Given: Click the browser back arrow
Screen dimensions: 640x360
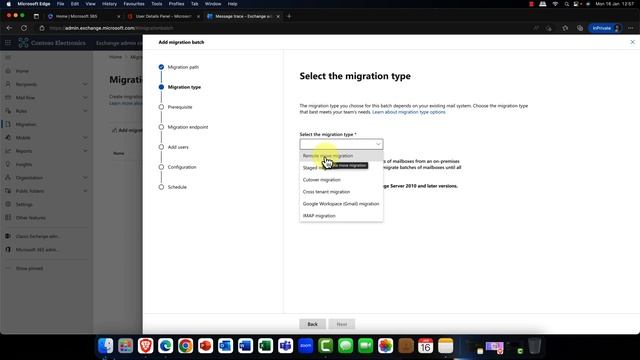Looking at the screenshot, I should tap(9, 28).
